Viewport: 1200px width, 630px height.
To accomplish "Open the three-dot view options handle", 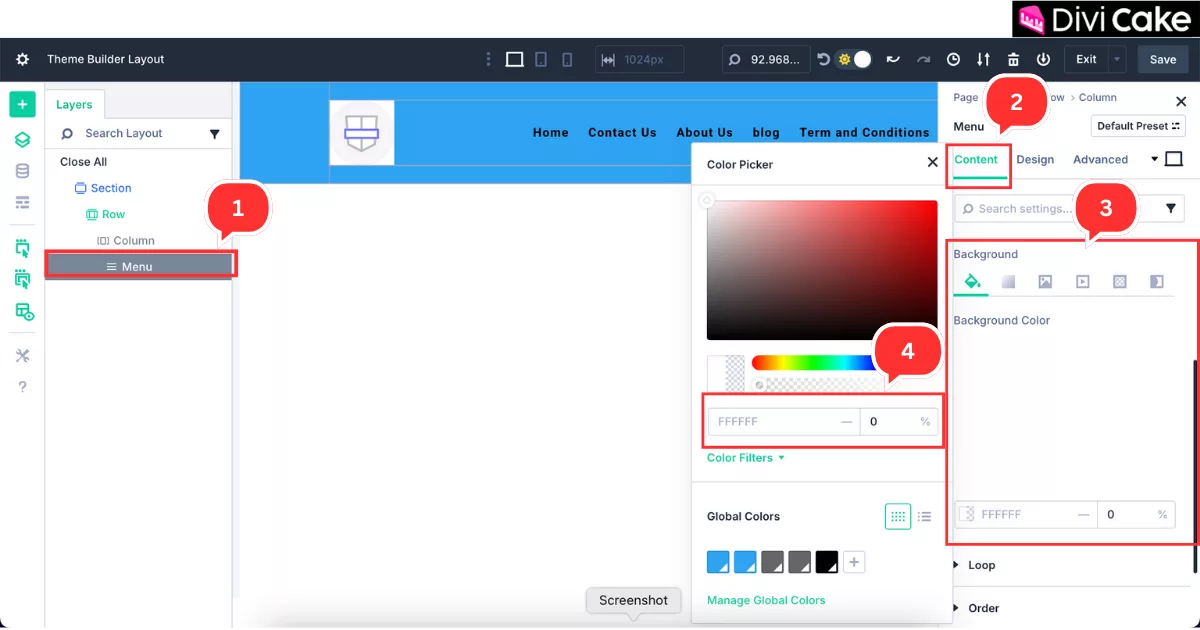I will coord(488,59).
